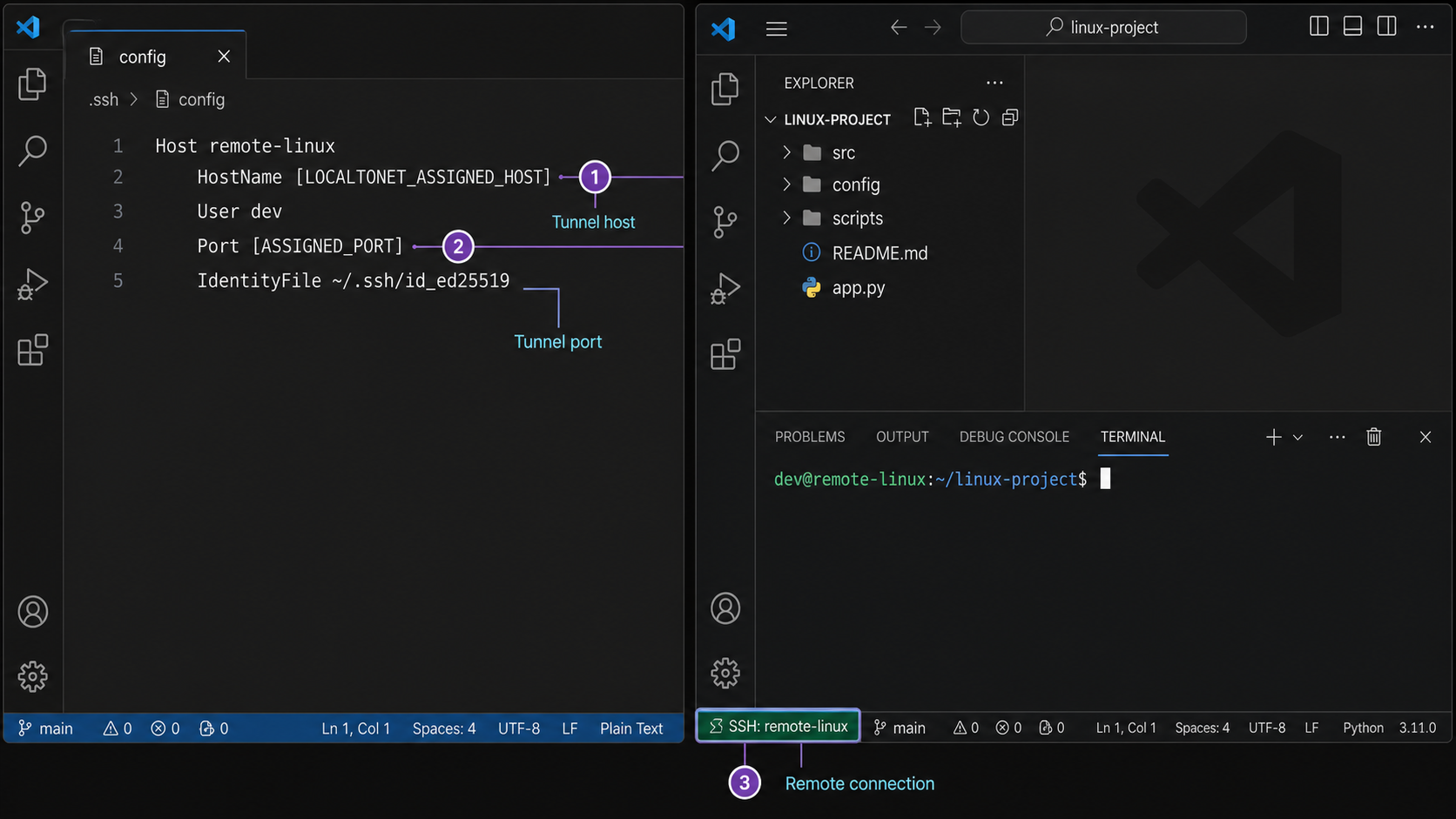Click main branch in right status bar
This screenshot has height=819, width=1456.
[900, 728]
